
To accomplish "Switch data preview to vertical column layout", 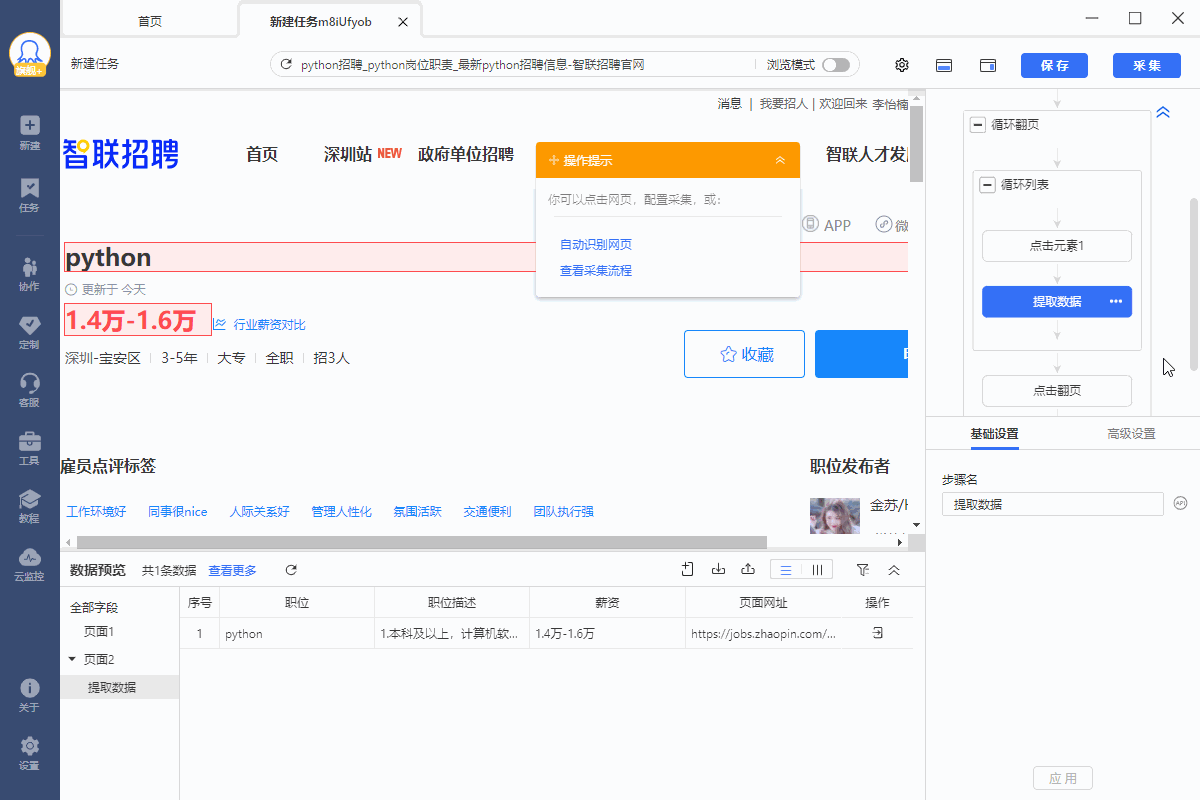I will point(817,570).
